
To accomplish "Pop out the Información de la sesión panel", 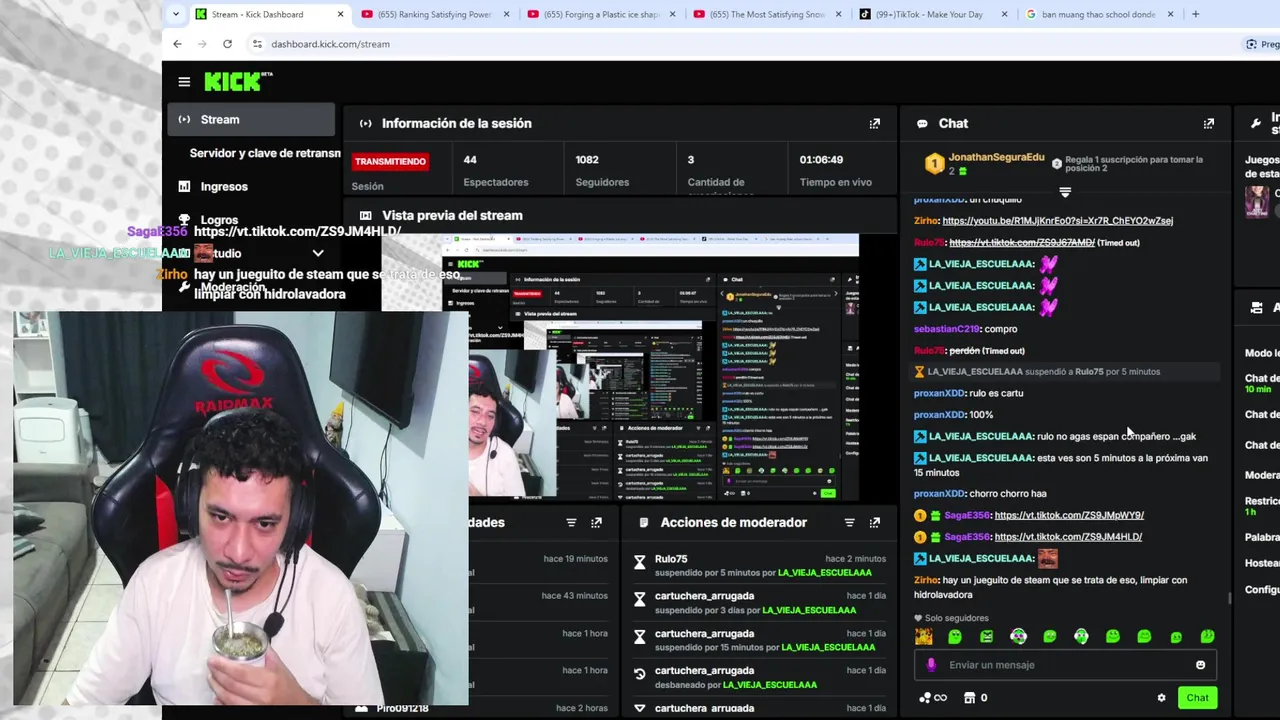I will [875, 123].
